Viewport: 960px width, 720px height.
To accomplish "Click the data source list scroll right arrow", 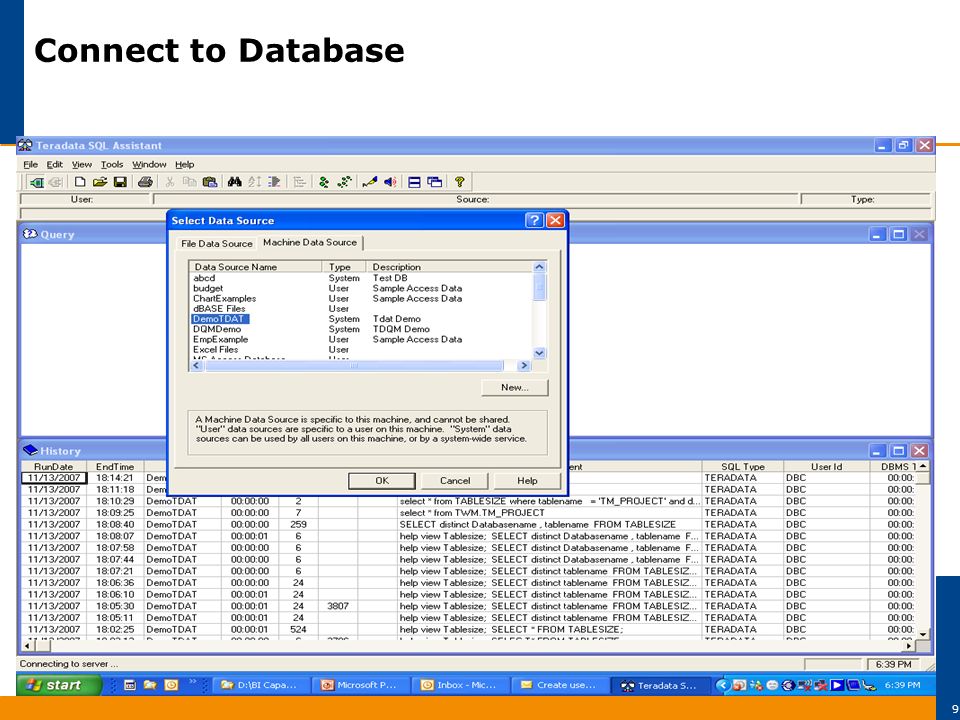I will pyautogui.click(x=524, y=366).
